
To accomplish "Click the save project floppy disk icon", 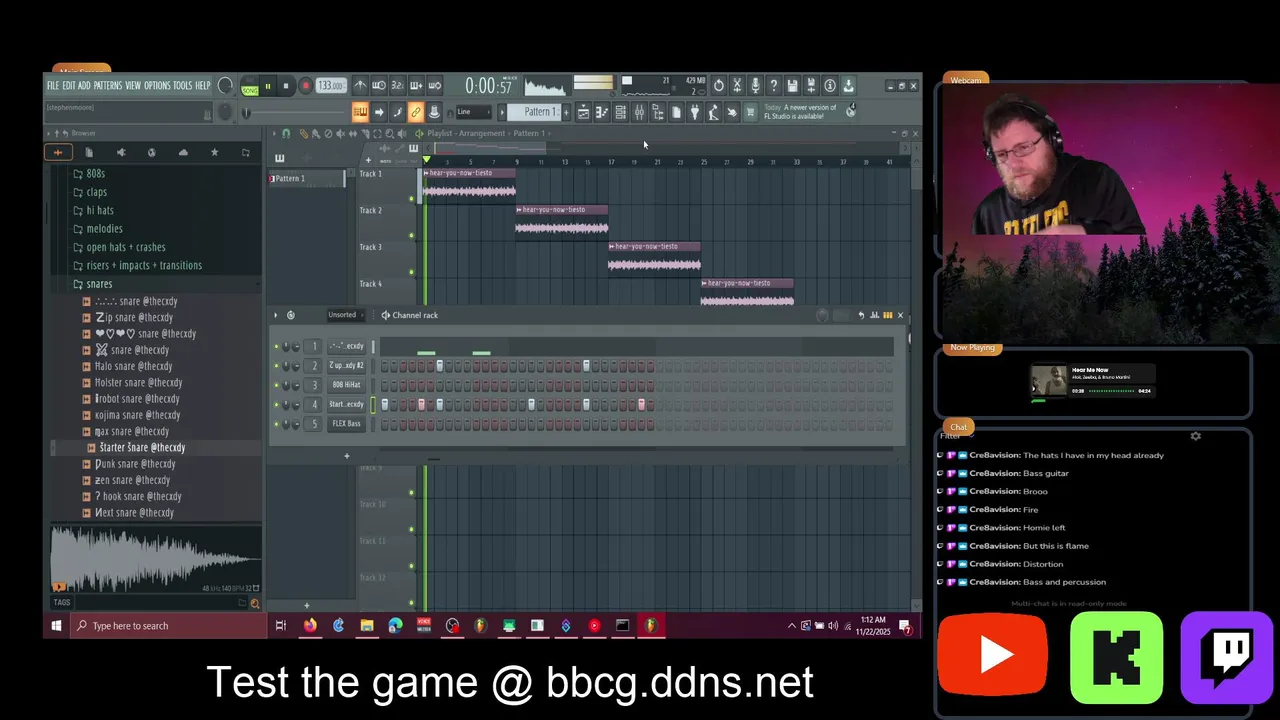I will pos(792,86).
